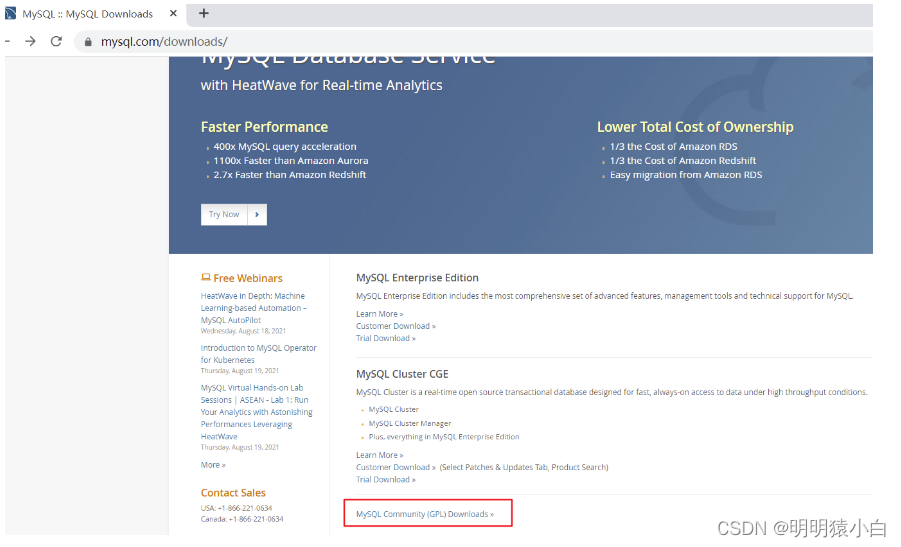Viewport: 901px width, 547px height.
Task: Click More under Free Webinars
Action: tap(213, 465)
